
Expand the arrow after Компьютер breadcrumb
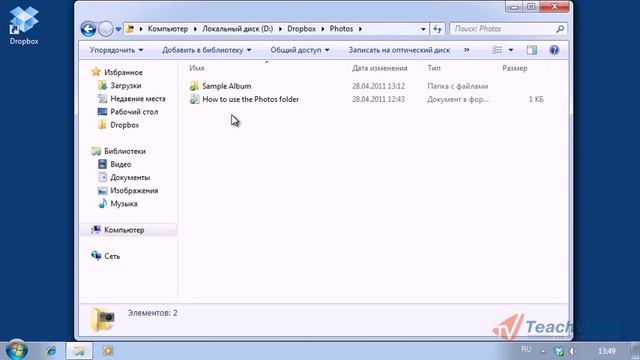tap(195, 29)
